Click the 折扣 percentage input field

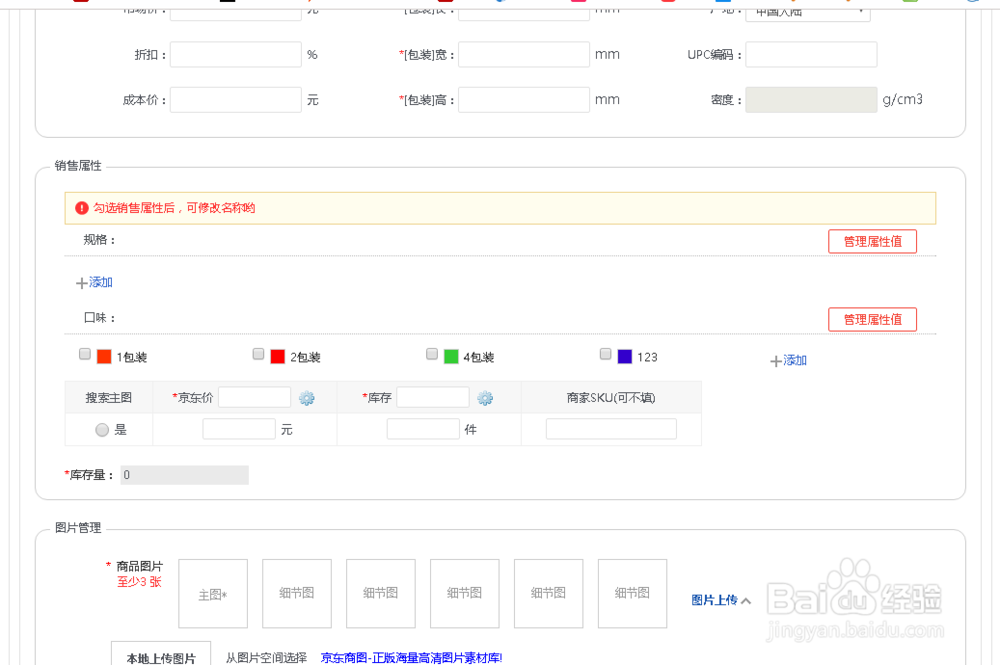[235, 54]
